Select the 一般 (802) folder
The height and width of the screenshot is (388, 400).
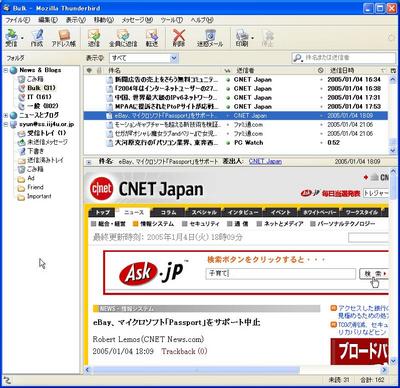click(x=42, y=106)
